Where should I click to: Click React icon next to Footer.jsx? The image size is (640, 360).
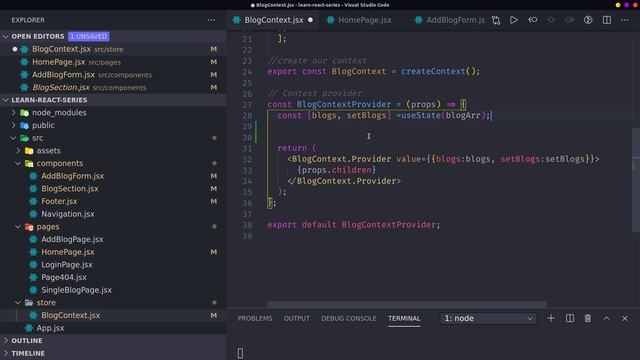tap(33, 201)
